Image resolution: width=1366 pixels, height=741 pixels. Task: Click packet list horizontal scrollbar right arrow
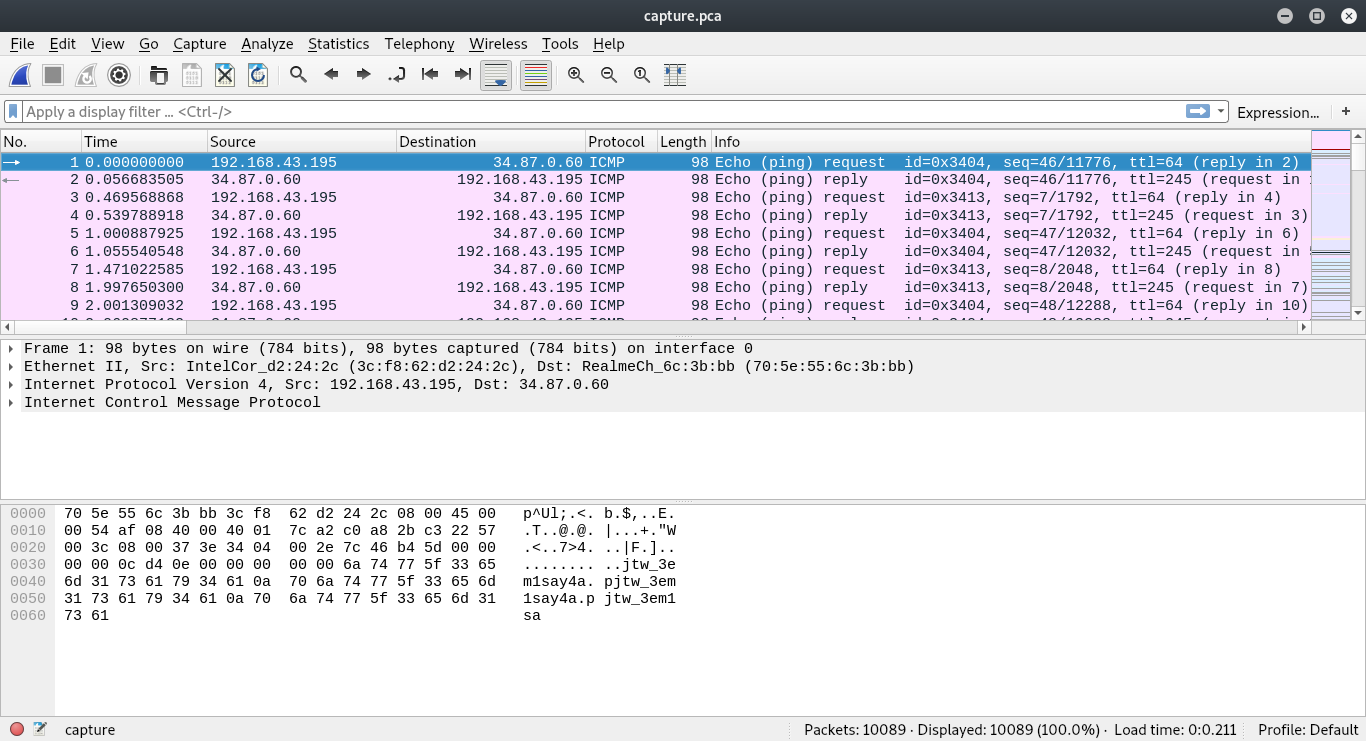1303,327
